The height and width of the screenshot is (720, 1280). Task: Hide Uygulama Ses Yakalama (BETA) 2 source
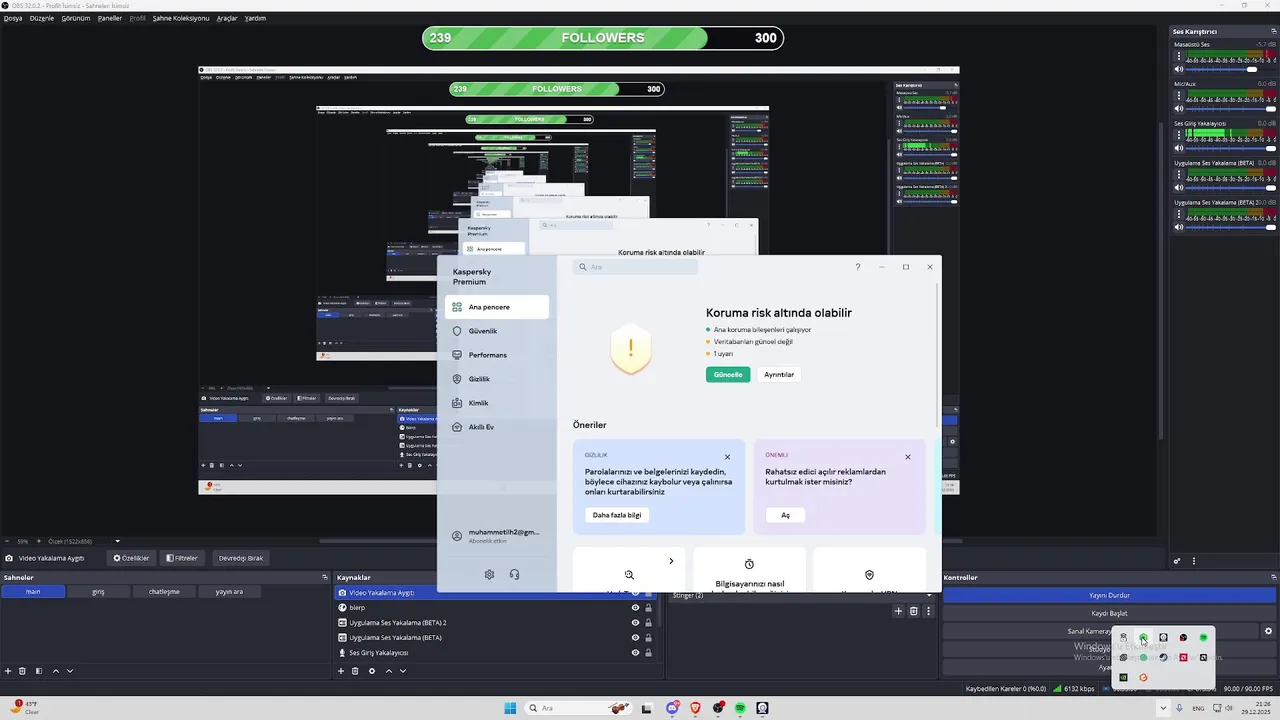coord(635,622)
